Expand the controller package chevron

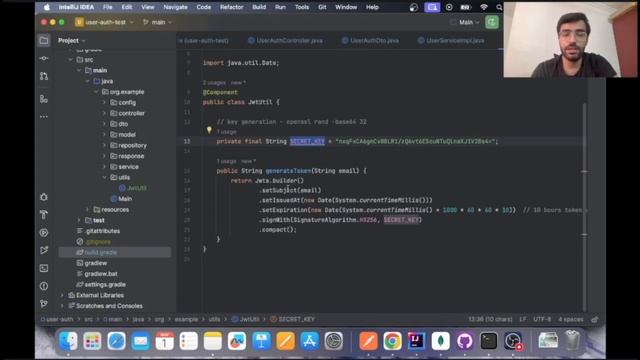(x=104, y=113)
